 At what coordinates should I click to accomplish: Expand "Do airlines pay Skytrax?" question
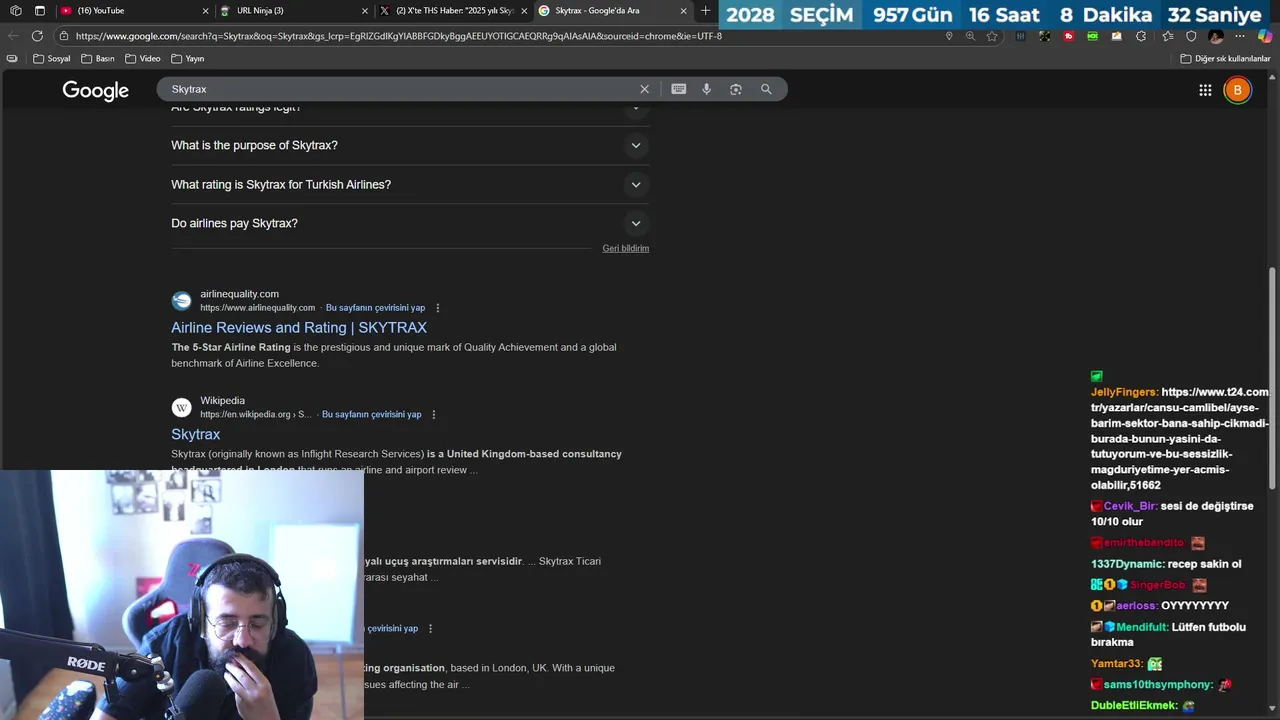410,223
